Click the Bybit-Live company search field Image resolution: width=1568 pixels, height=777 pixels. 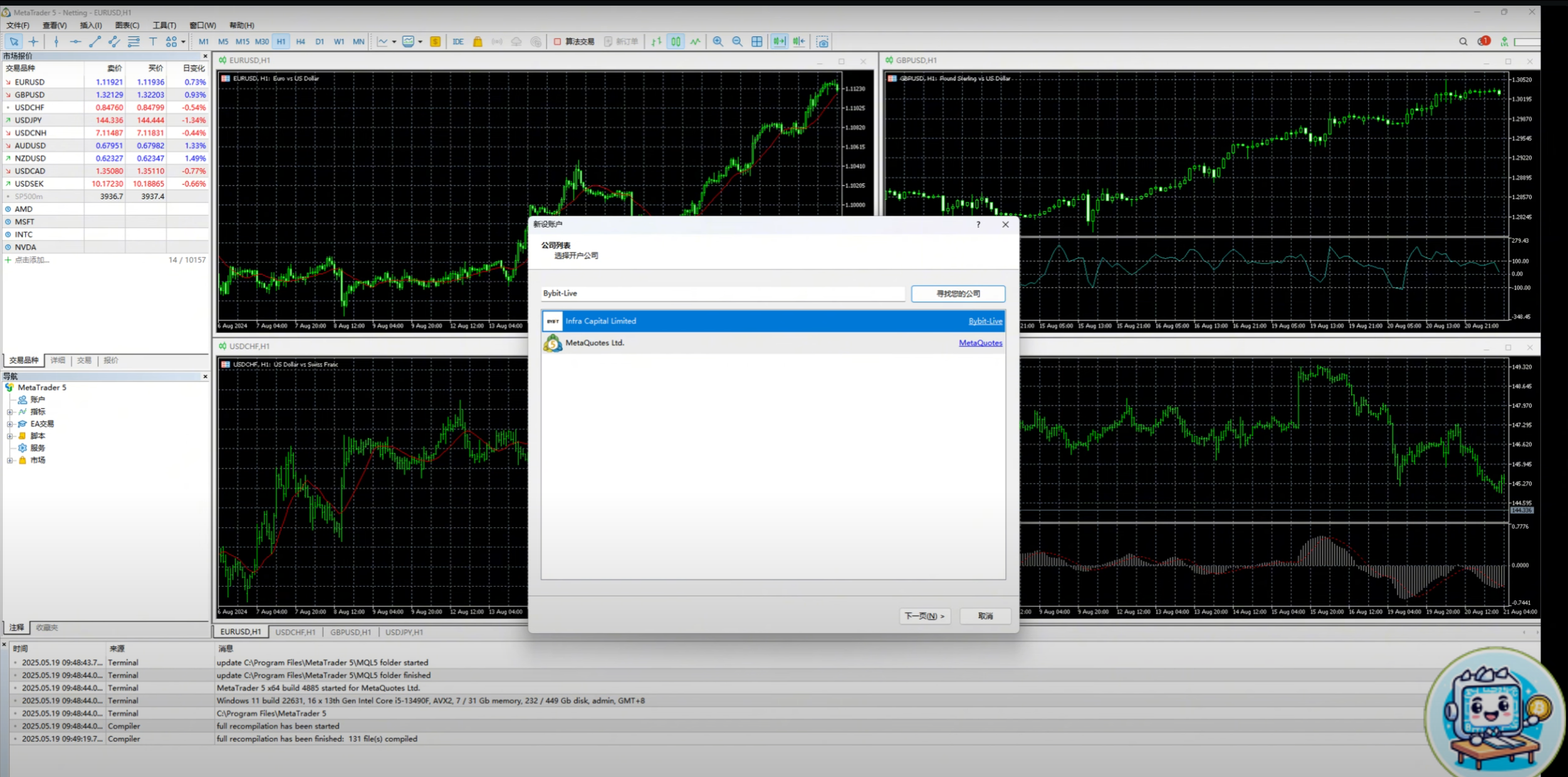pos(723,293)
